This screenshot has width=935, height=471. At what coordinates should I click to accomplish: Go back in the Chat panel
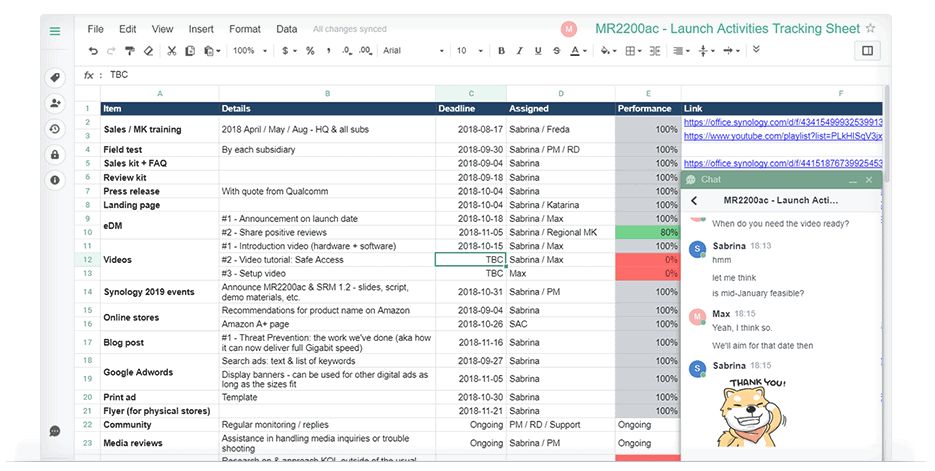(x=694, y=201)
